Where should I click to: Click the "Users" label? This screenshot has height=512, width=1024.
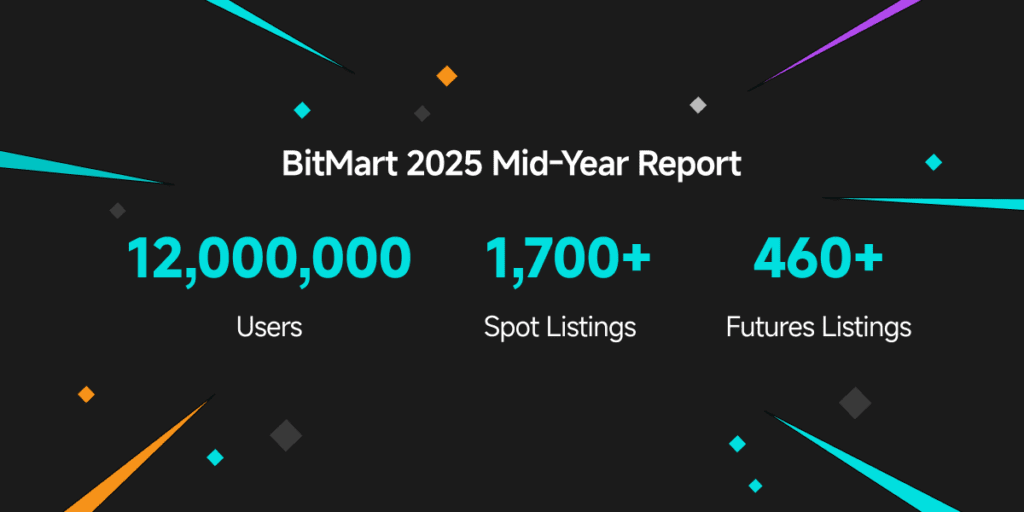tap(269, 326)
